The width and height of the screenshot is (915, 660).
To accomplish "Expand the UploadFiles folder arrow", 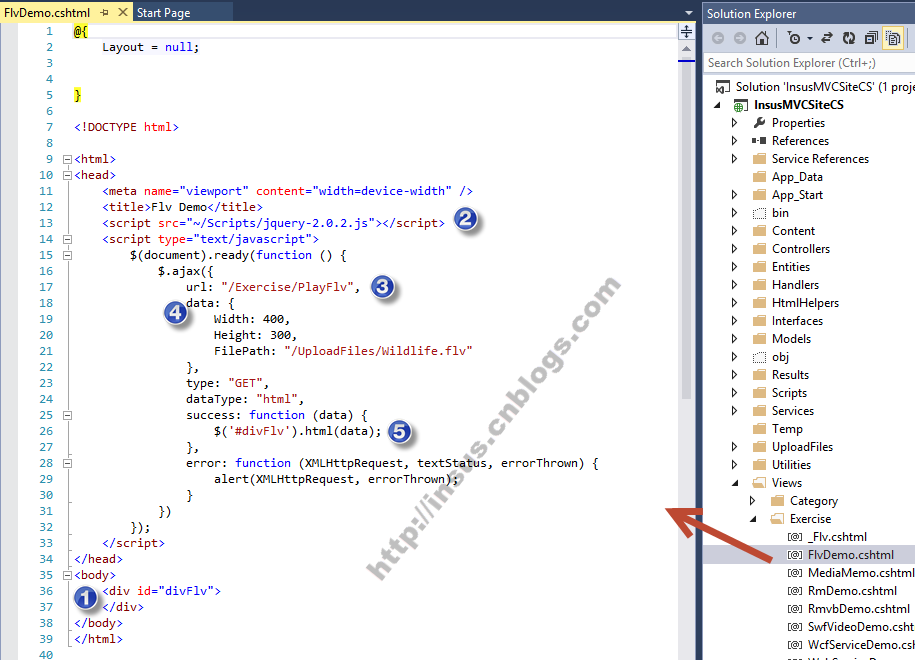I will 735,446.
